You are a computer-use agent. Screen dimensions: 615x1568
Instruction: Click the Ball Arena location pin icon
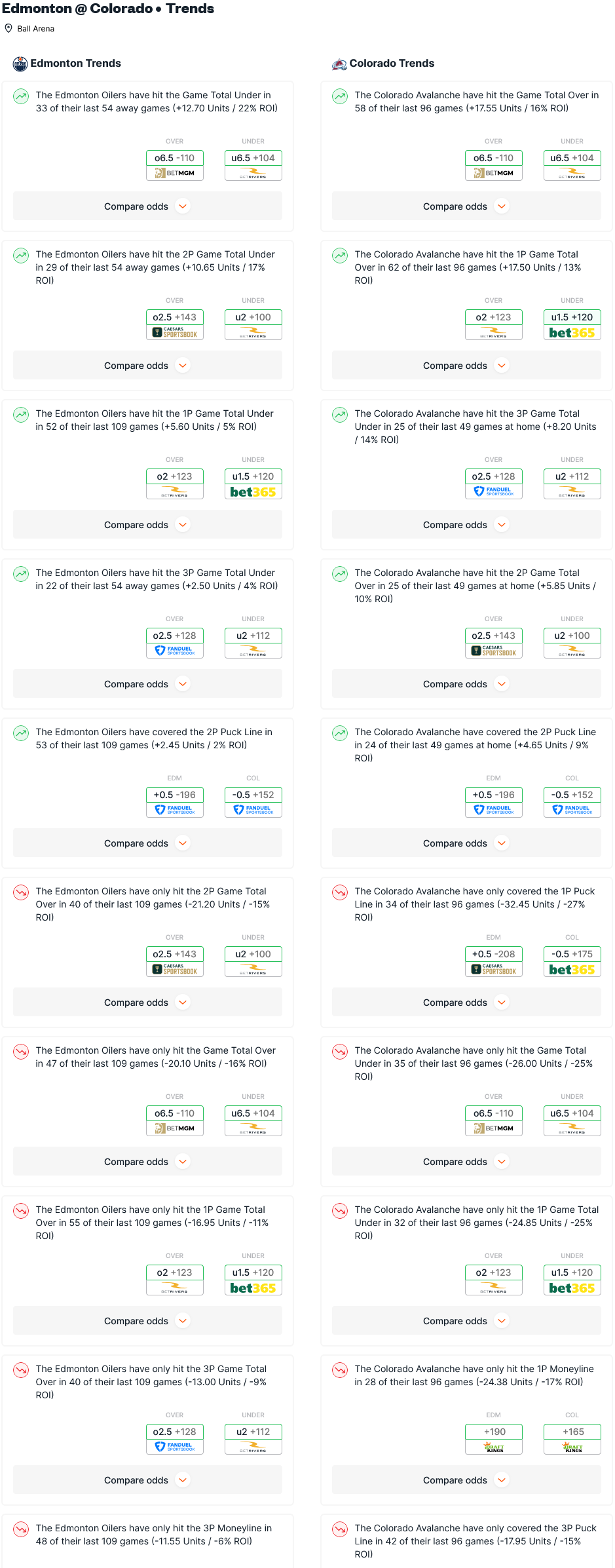point(9,28)
